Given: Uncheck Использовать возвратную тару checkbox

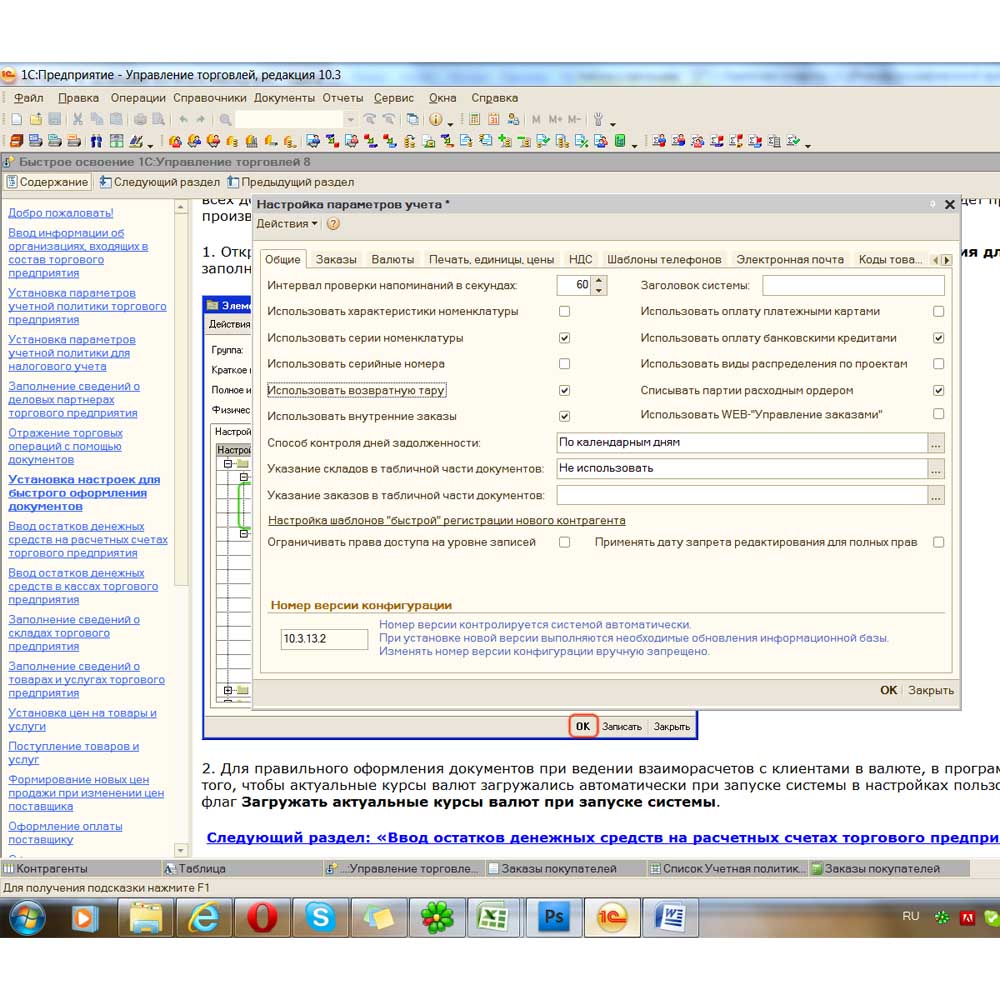Looking at the screenshot, I should (x=564, y=390).
